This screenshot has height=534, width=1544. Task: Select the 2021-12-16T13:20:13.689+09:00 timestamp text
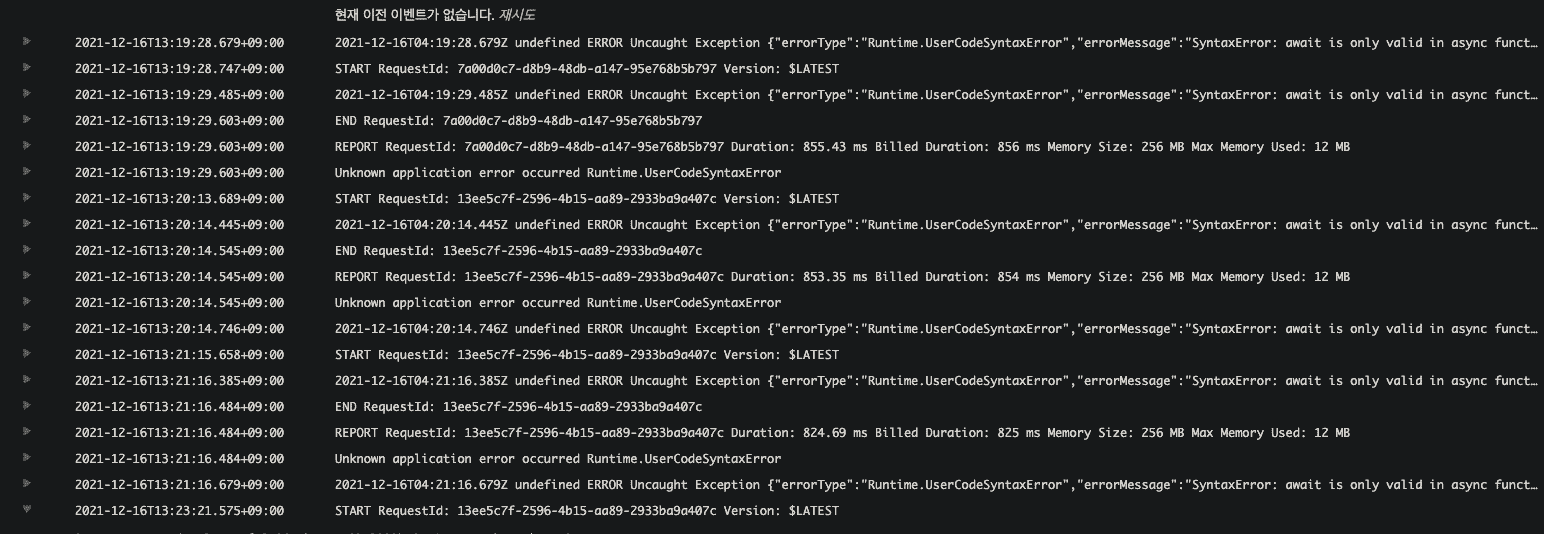[180, 199]
